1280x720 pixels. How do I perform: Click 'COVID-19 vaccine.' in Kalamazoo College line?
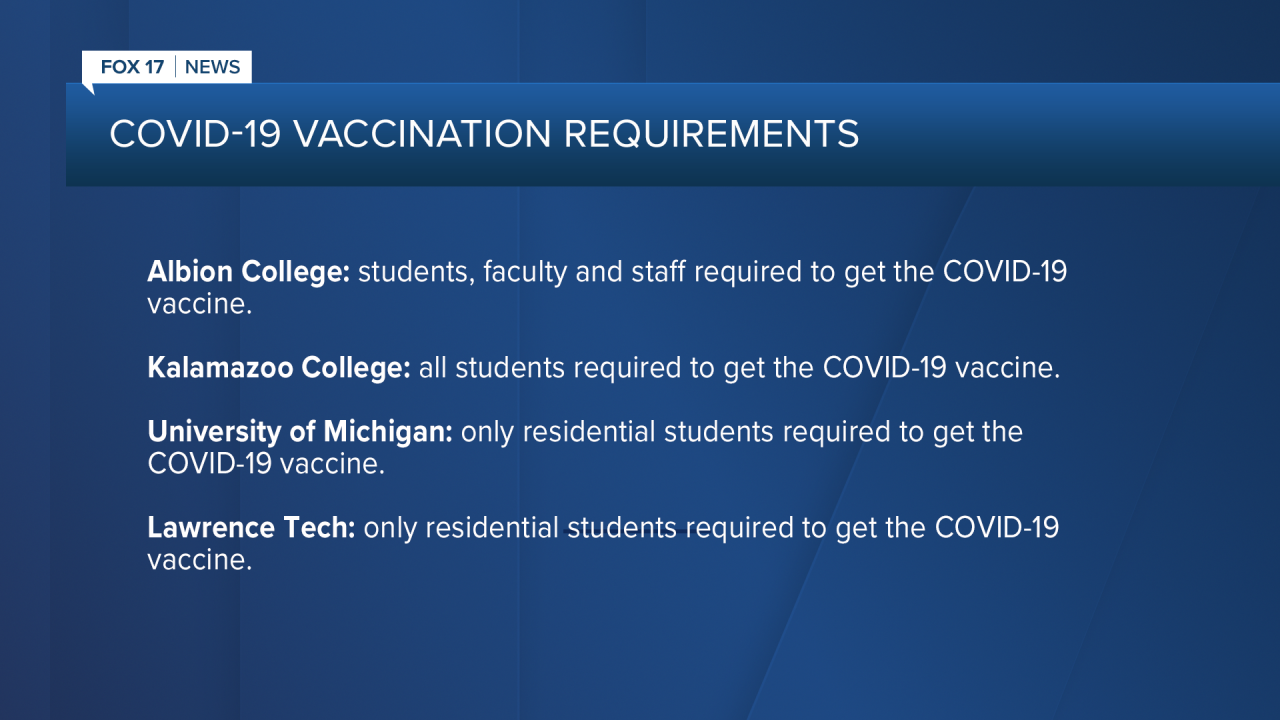tap(941, 368)
